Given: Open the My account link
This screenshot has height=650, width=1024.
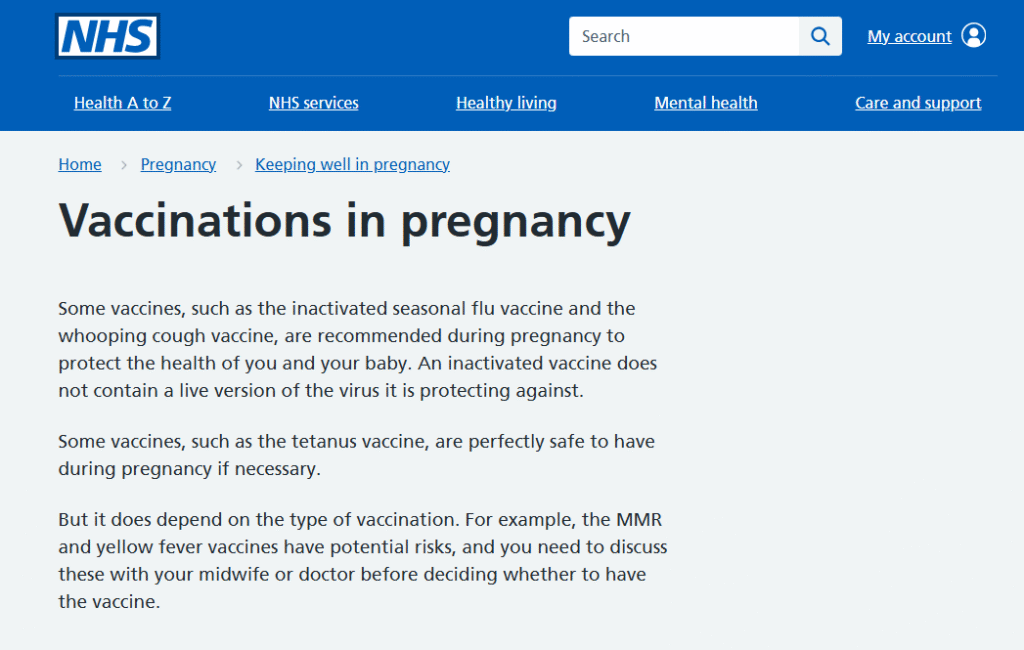Looking at the screenshot, I should coord(909,37).
